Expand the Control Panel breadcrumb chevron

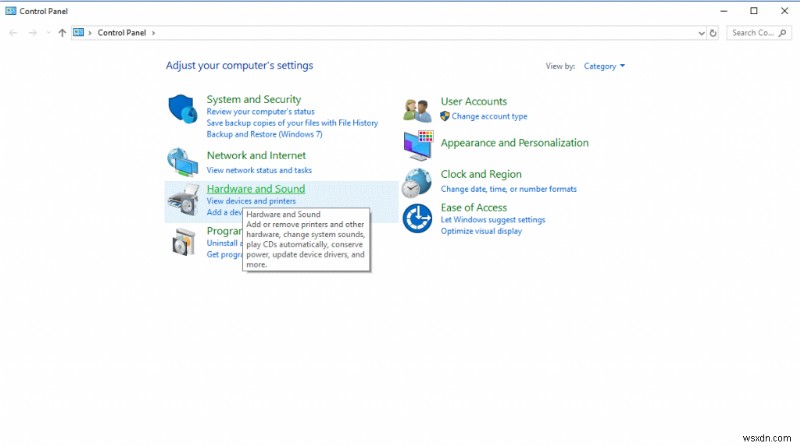[x=153, y=33]
